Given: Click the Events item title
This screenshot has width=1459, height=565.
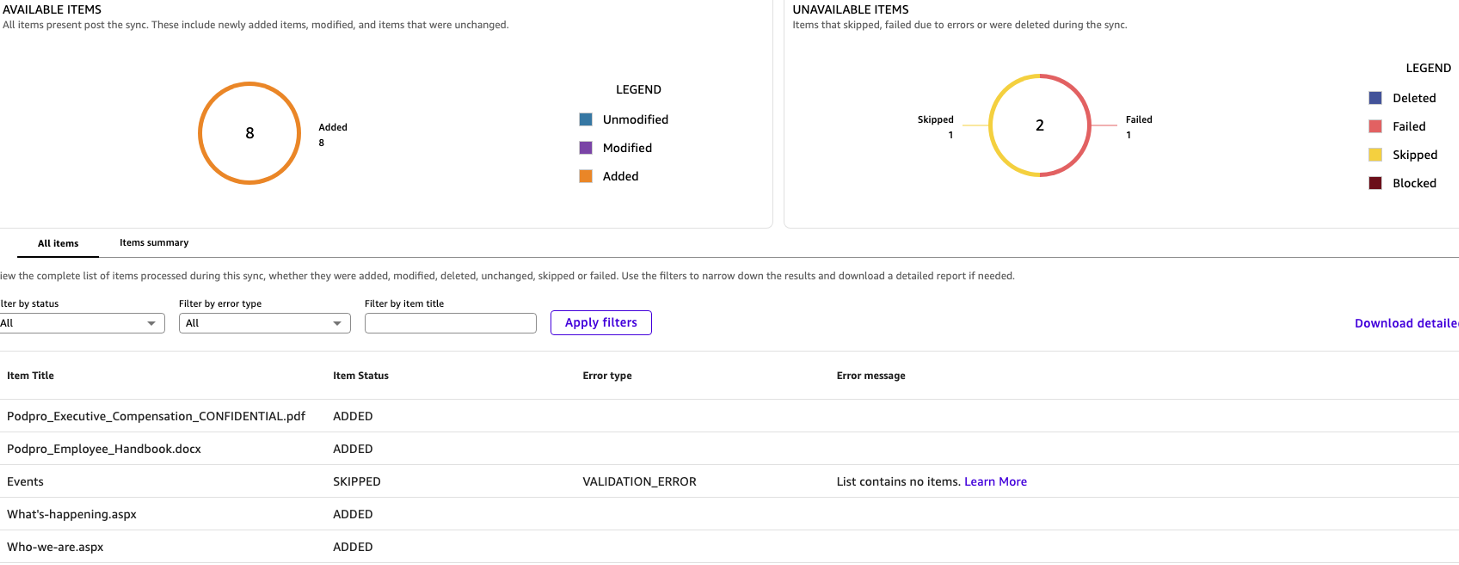Looking at the screenshot, I should 25,482.
